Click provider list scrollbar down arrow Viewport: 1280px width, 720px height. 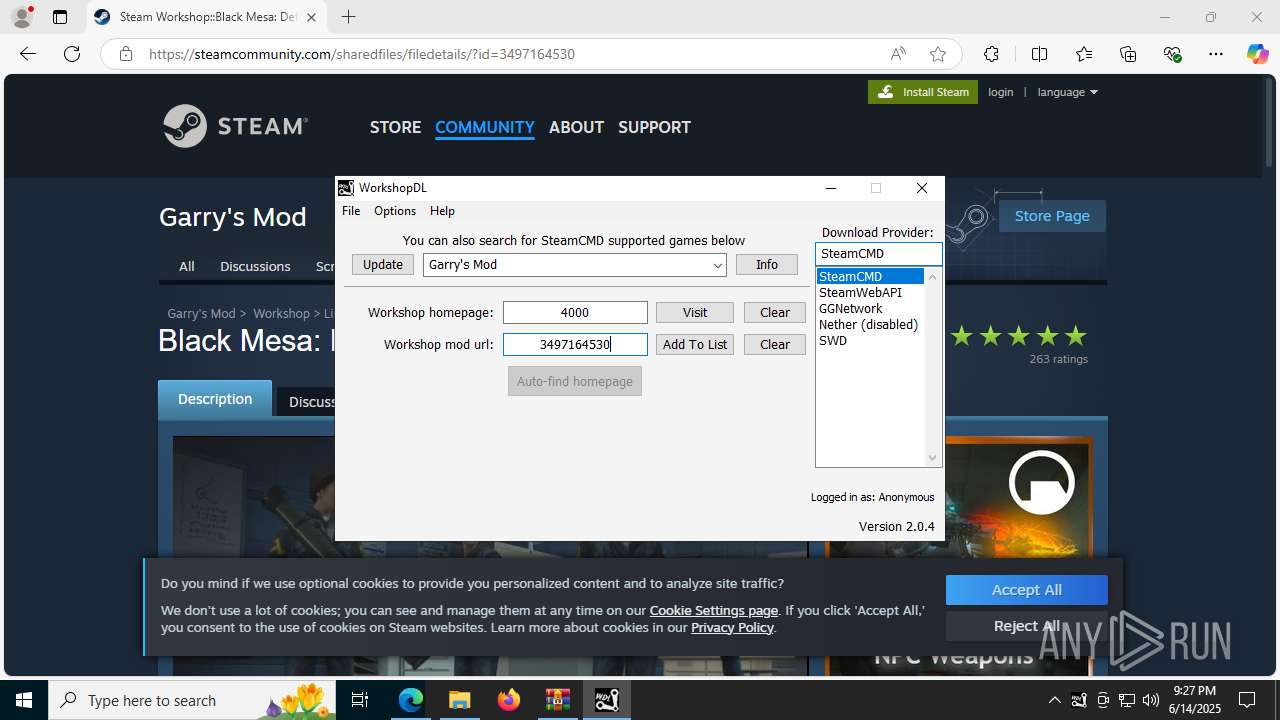click(x=933, y=458)
